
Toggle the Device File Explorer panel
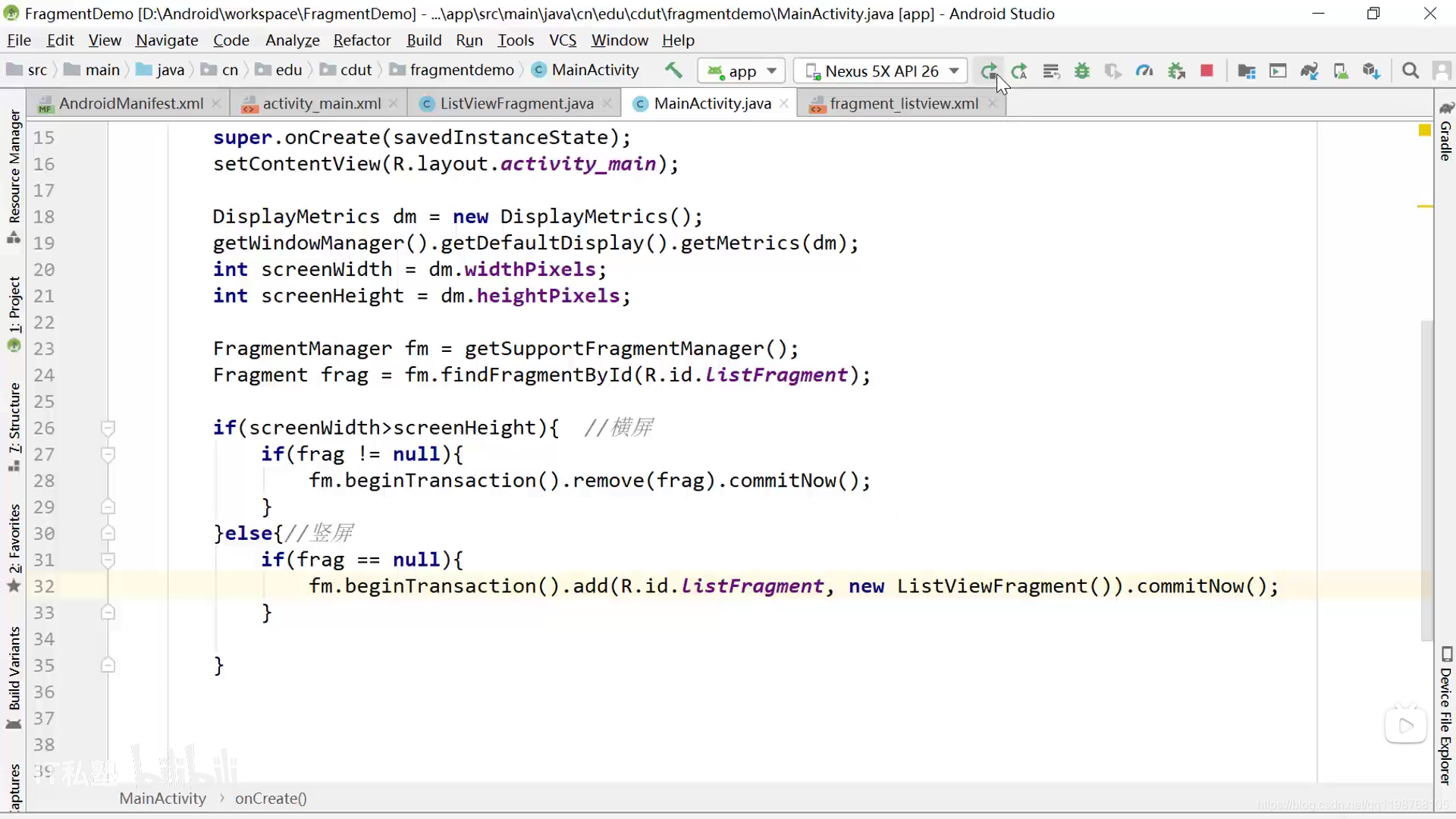point(1445,716)
